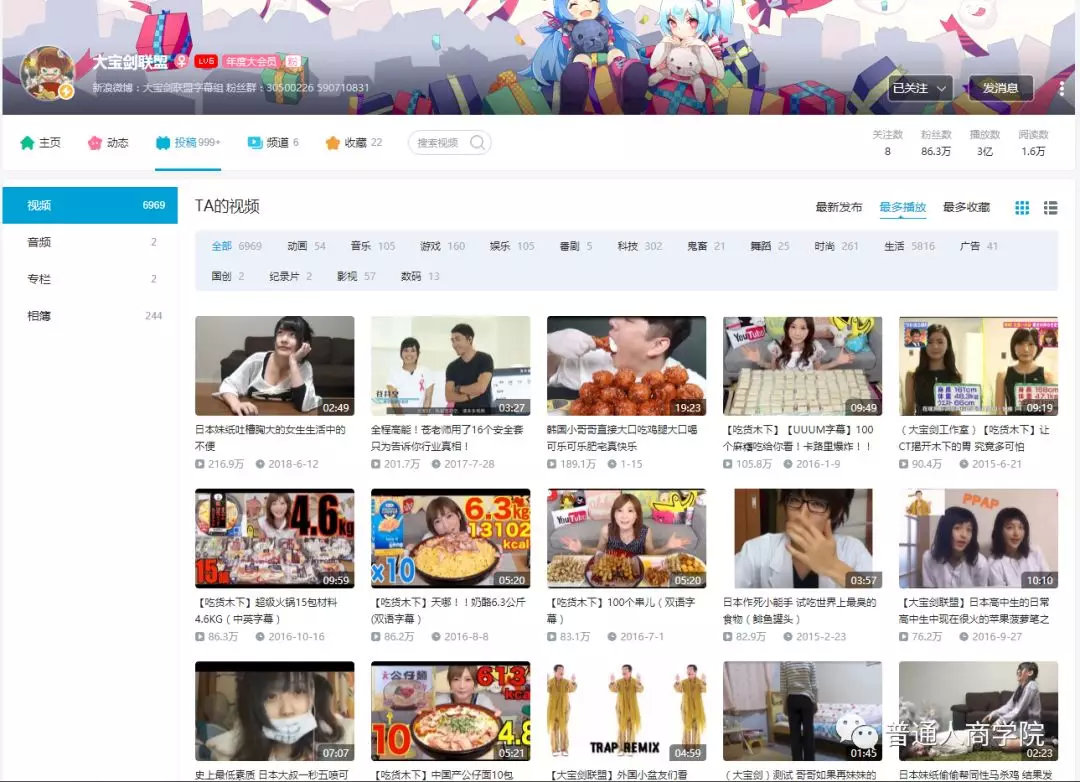This screenshot has height=782, width=1080.
Task: Click the 年度大会员 membership badge
Action: point(251,61)
